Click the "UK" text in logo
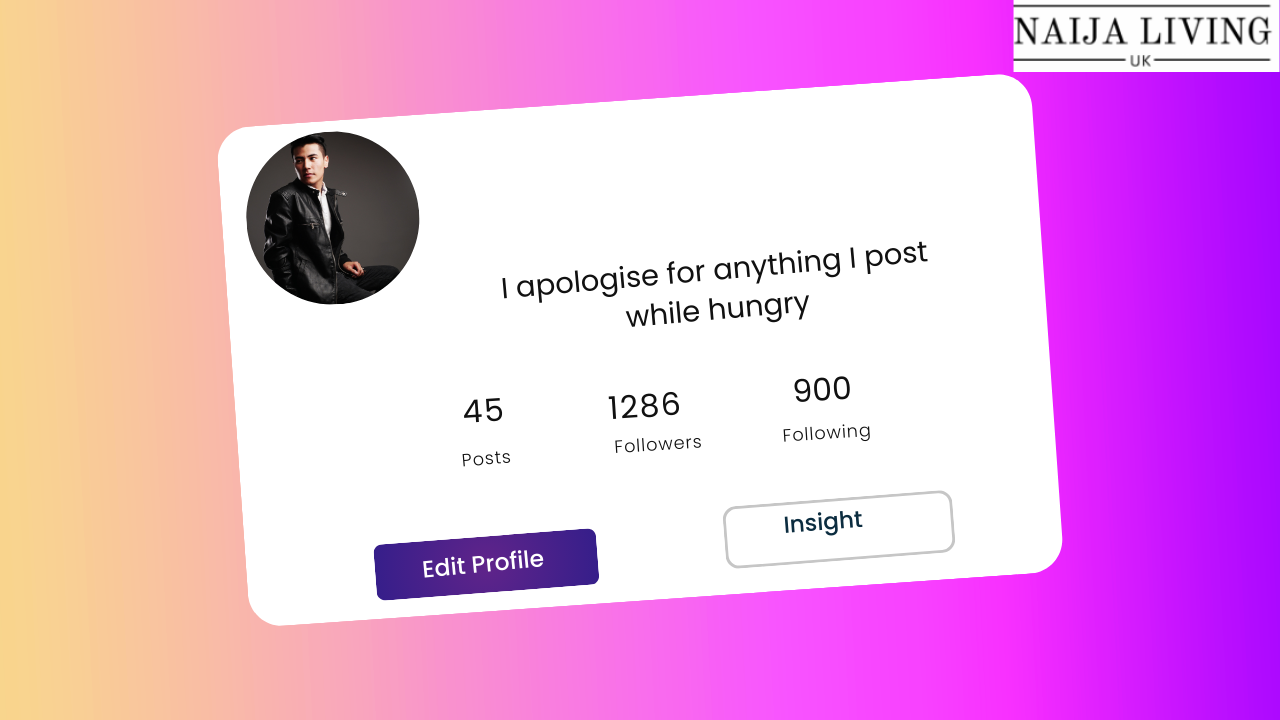This screenshot has width=1280, height=720. tap(1140, 61)
